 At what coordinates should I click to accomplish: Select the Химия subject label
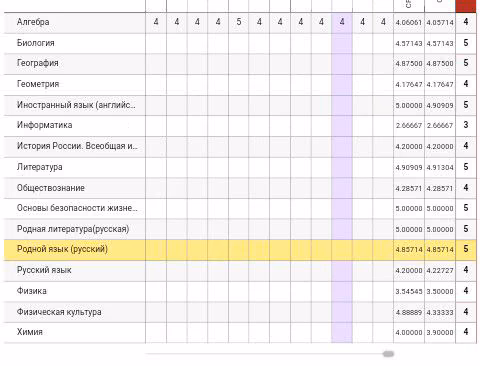click(x=30, y=332)
